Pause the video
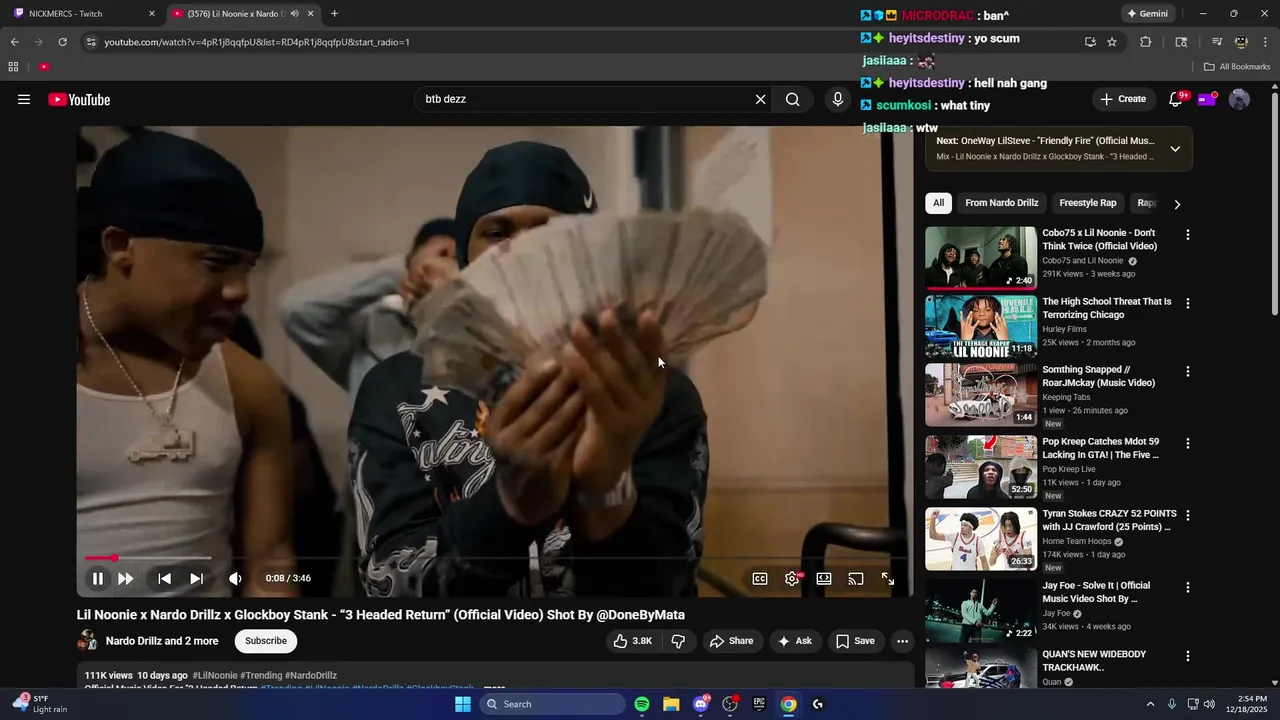Screen dimensions: 1280x720 [98, 578]
